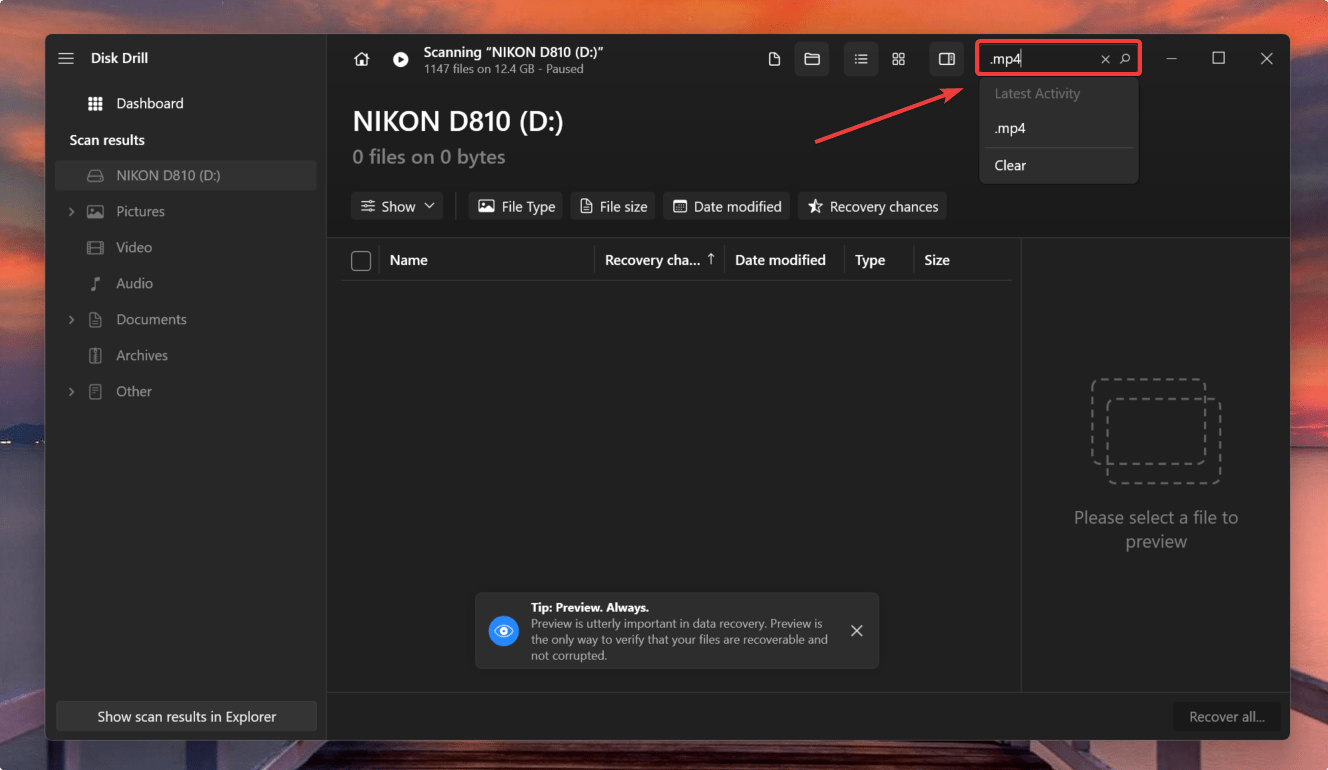Sort by Recovery chances column header
1328x770 pixels.
(659, 260)
